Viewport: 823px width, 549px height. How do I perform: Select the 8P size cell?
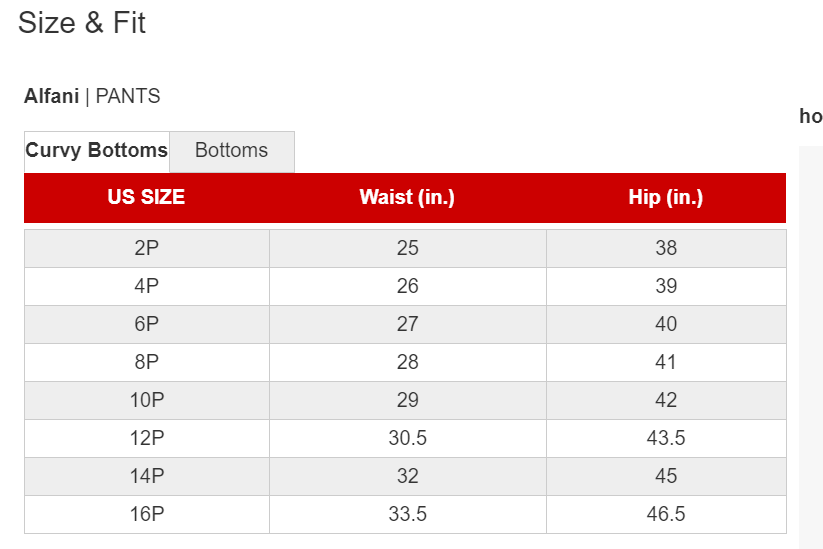point(146,362)
